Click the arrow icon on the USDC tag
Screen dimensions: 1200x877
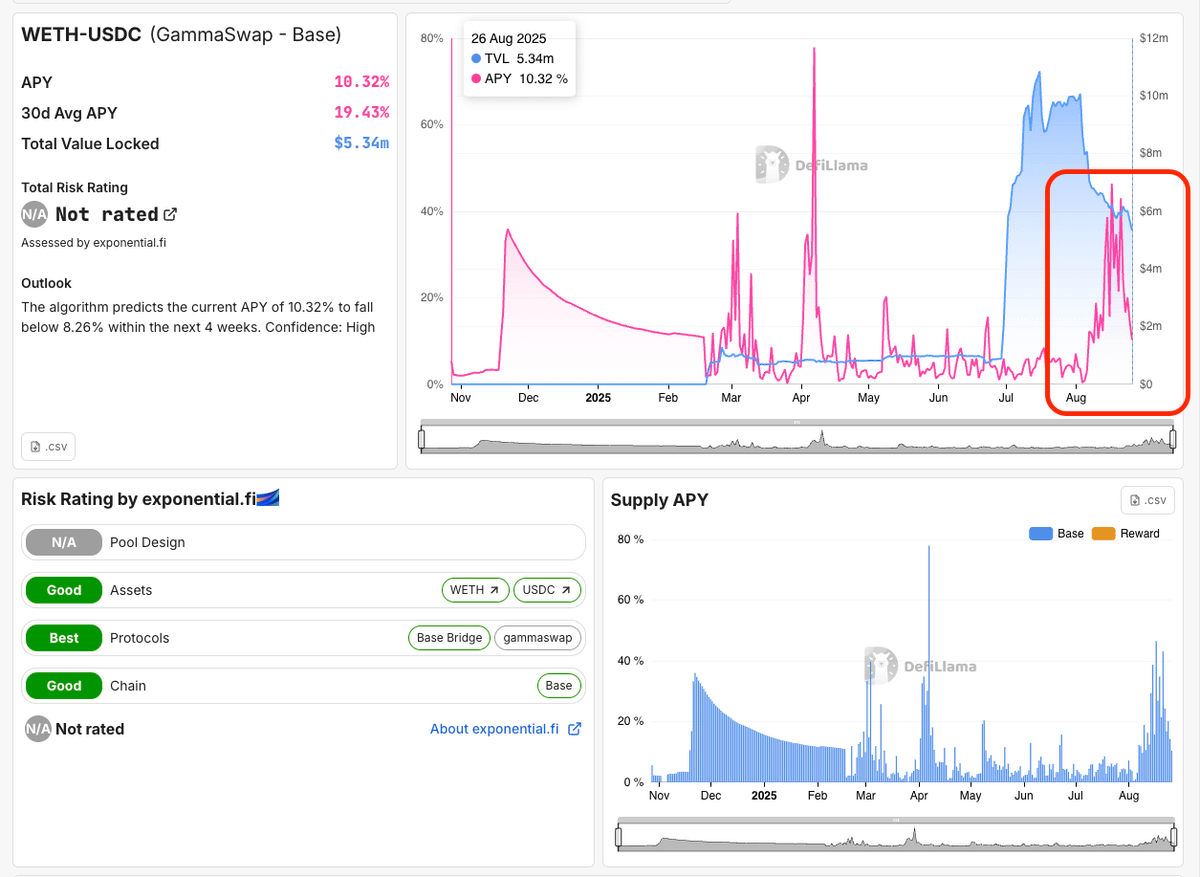tap(566, 590)
